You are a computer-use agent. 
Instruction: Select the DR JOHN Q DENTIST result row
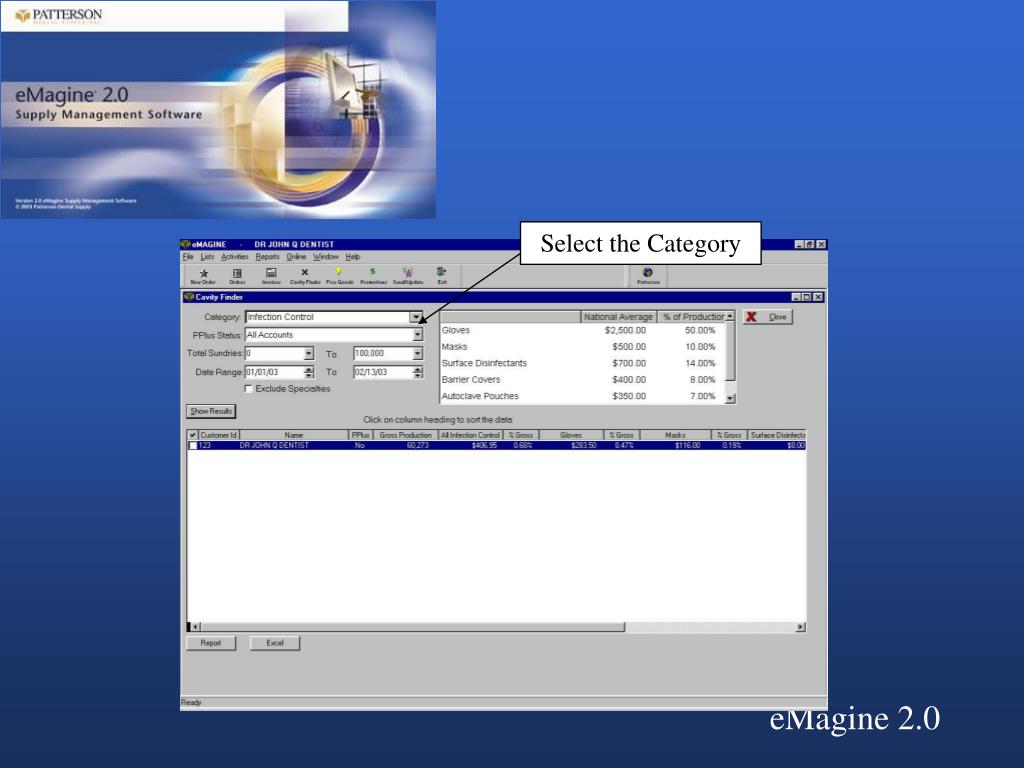[496, 445]
